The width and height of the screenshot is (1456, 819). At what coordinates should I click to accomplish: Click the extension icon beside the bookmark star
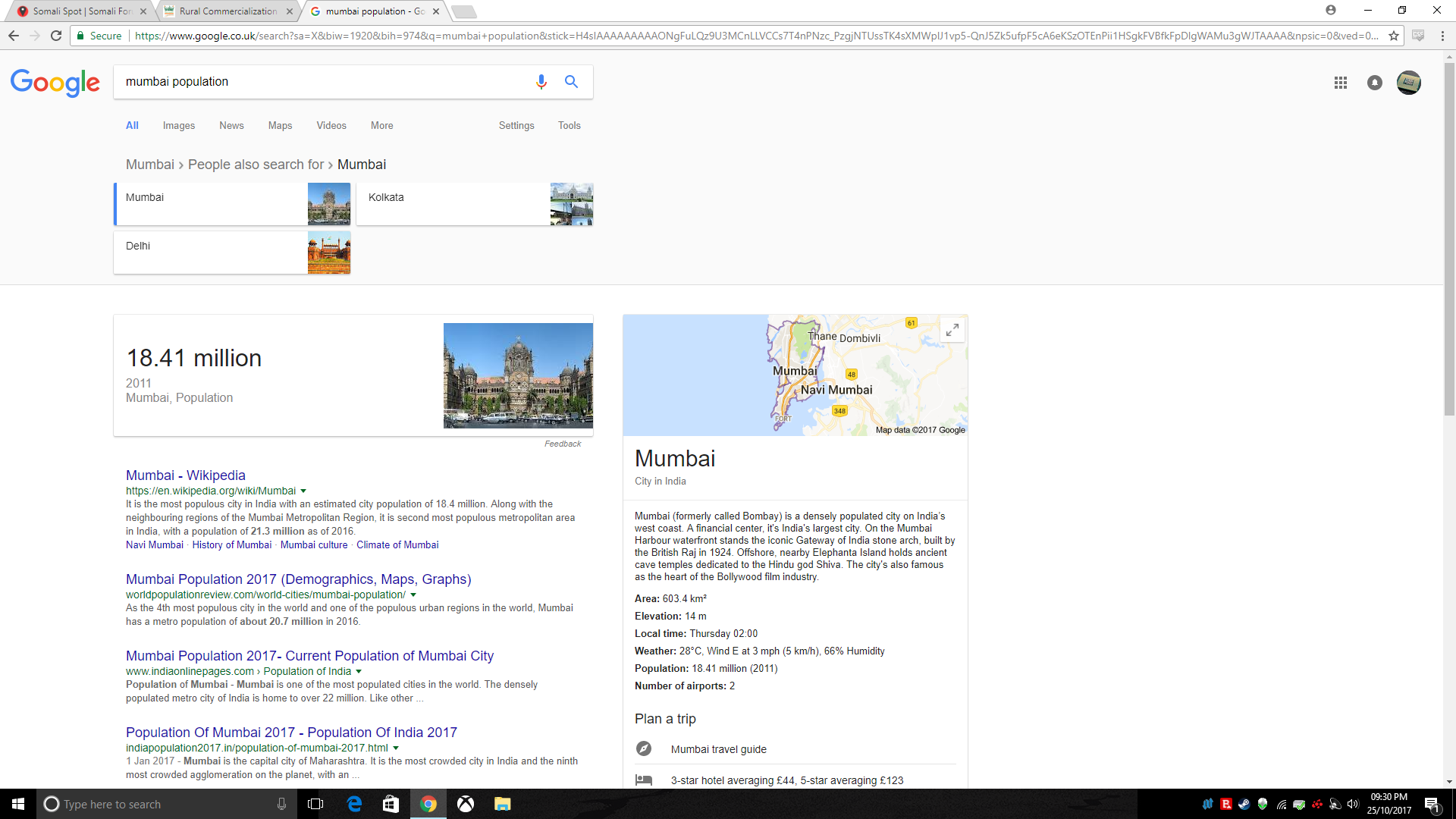(x=1418, y=36)
